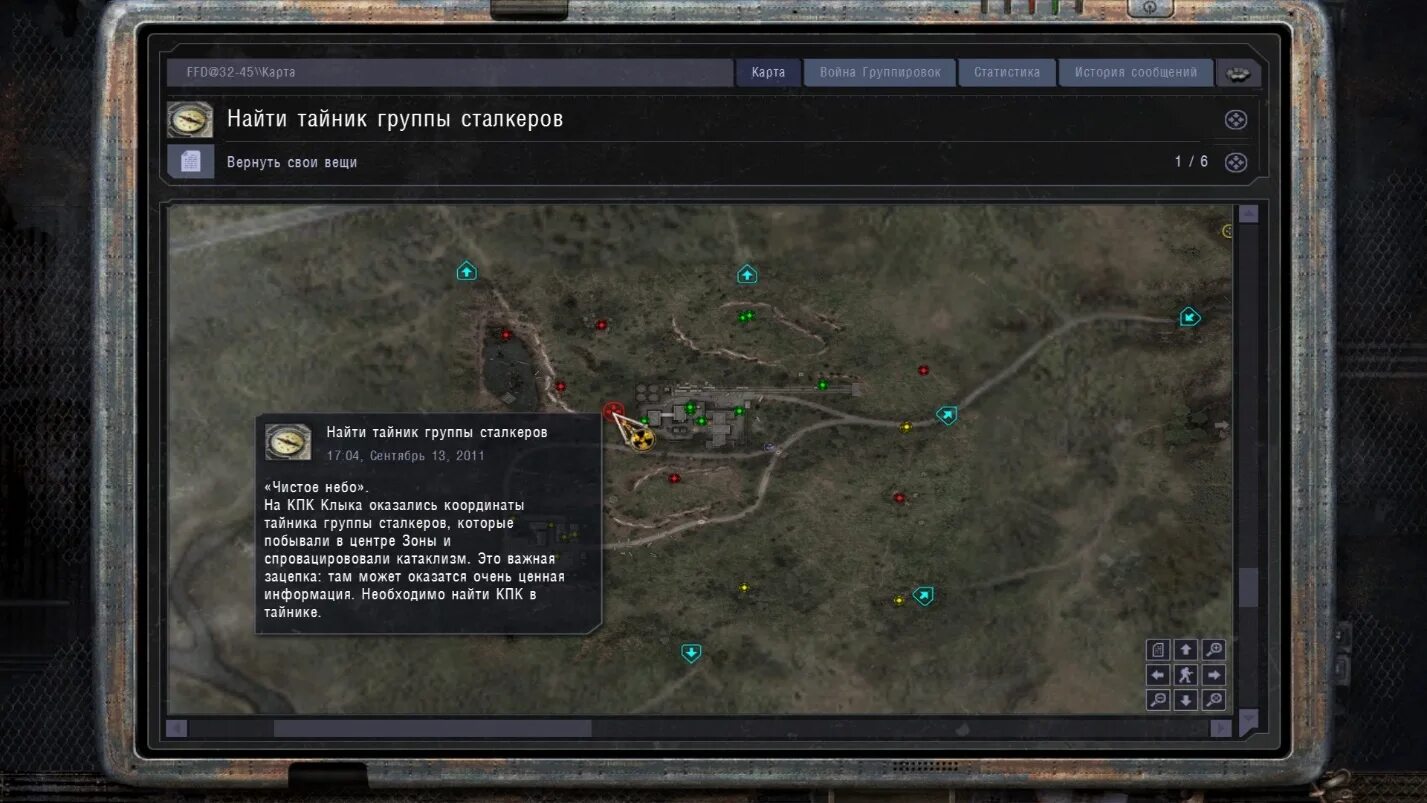Click tooltip title Найти тайник группы сталкеров

tap(437, 432)
